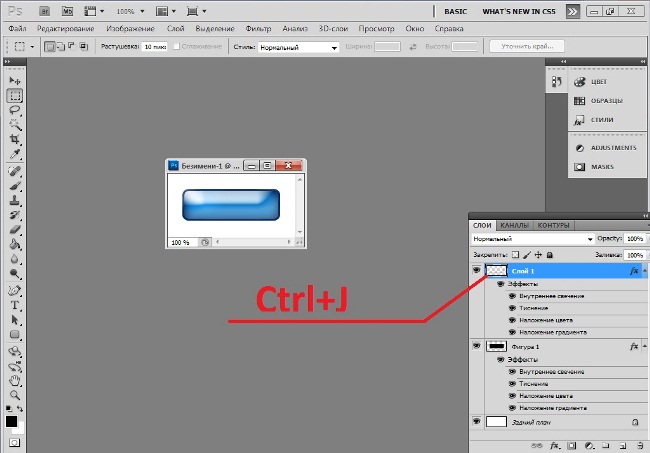Collapse effects on Фигура 1 layer

pos(645,346)
